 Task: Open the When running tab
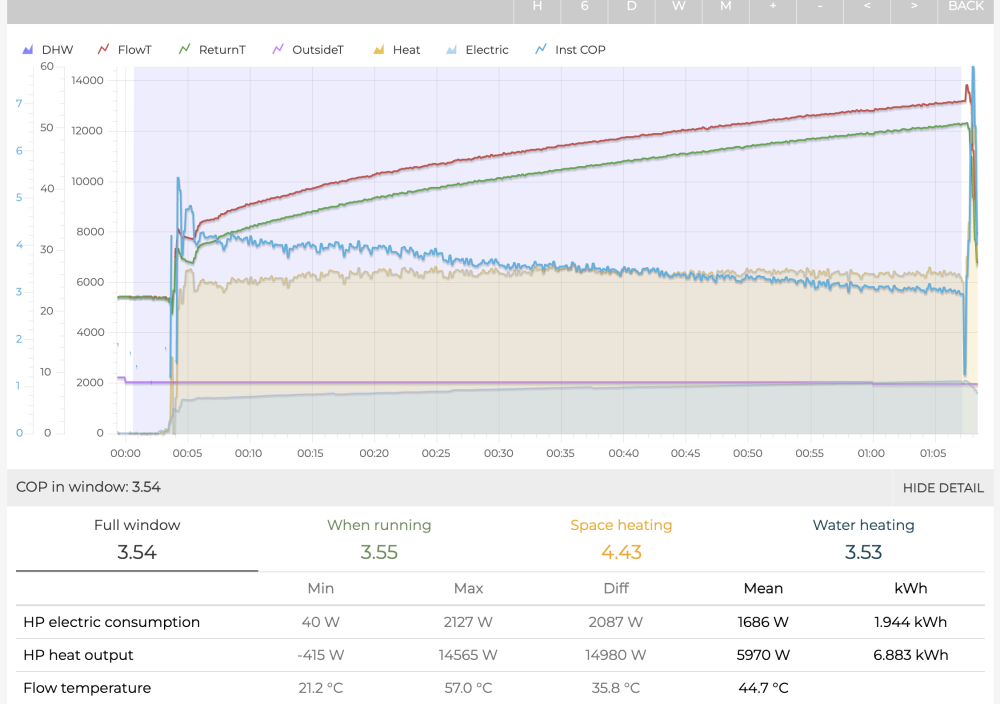click(x=379, y=539)
